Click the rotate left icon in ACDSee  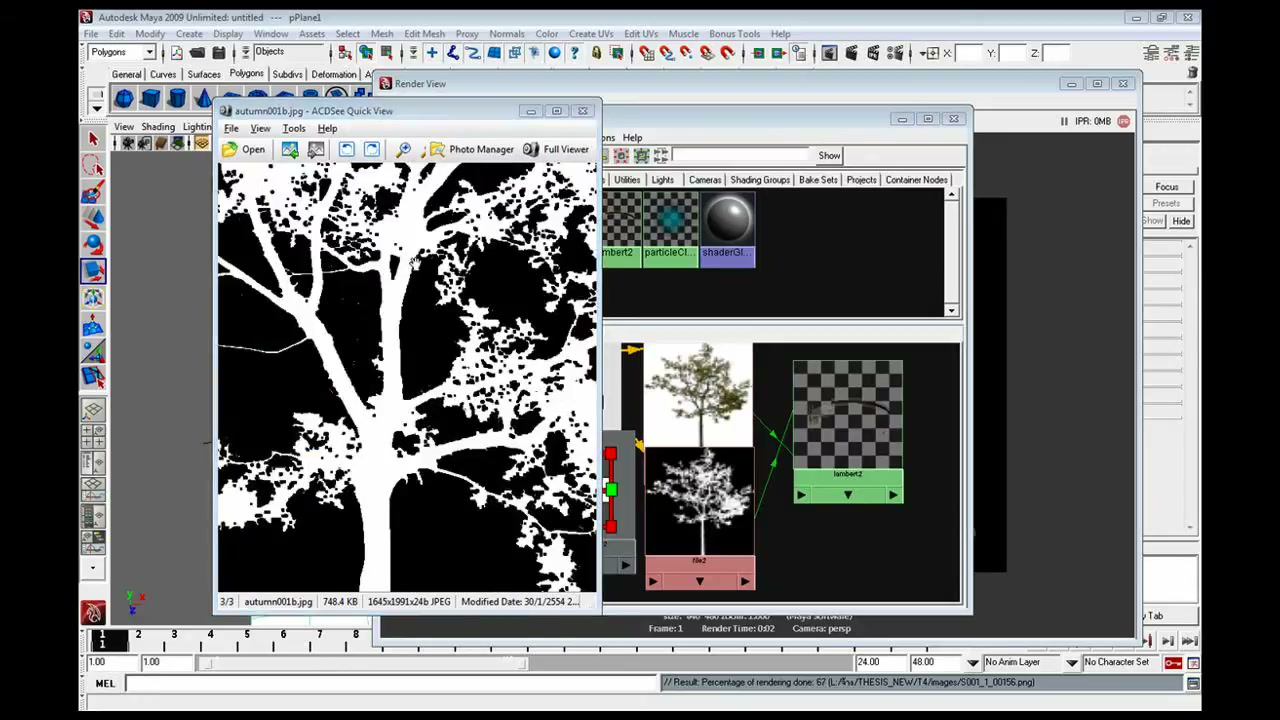pos(346,150)
